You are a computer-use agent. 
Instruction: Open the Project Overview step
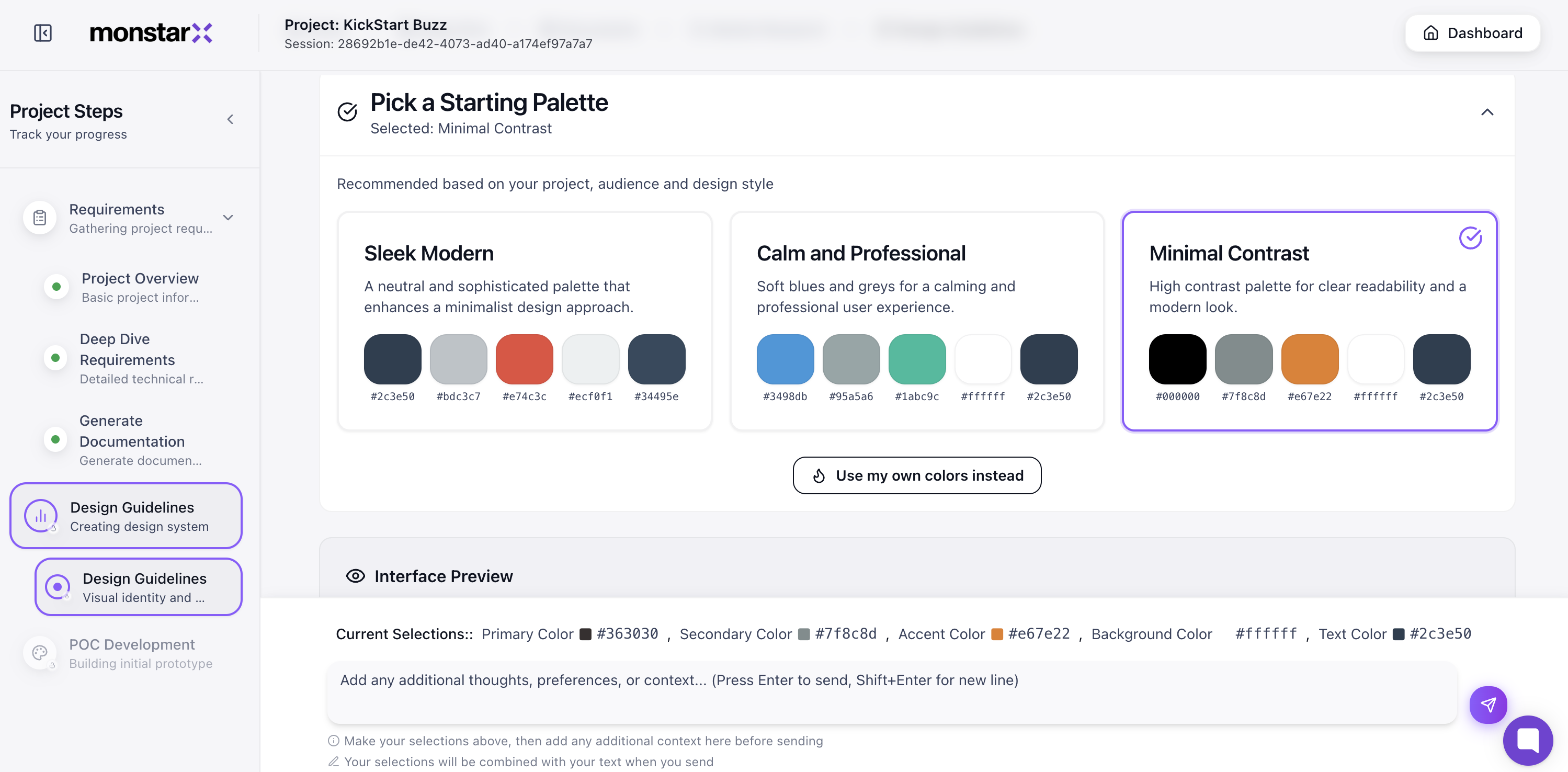coord(140,287)
